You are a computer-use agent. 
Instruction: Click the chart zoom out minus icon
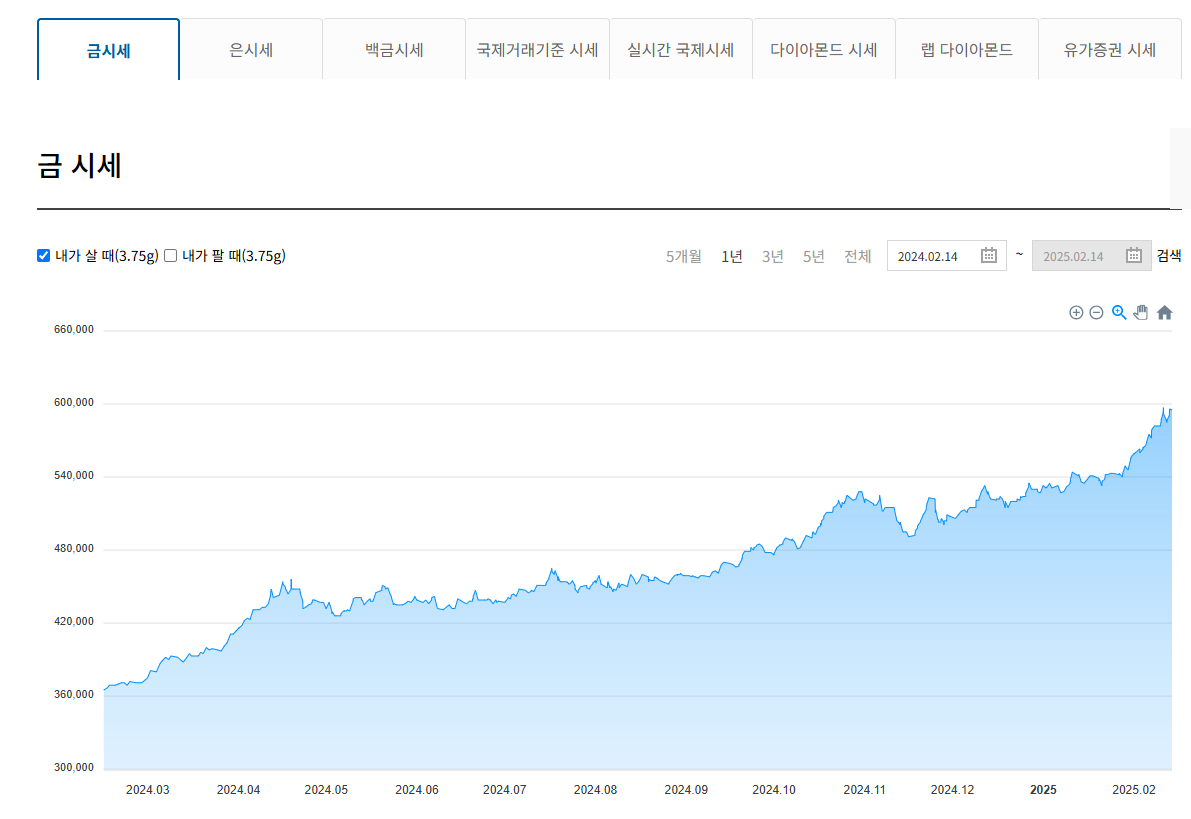[x=1096, y=312]
